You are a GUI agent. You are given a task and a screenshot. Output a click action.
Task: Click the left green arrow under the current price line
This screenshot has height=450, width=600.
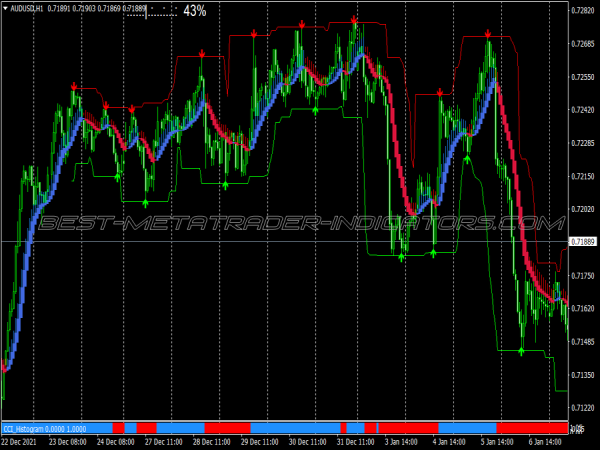[x=402, y=257]
